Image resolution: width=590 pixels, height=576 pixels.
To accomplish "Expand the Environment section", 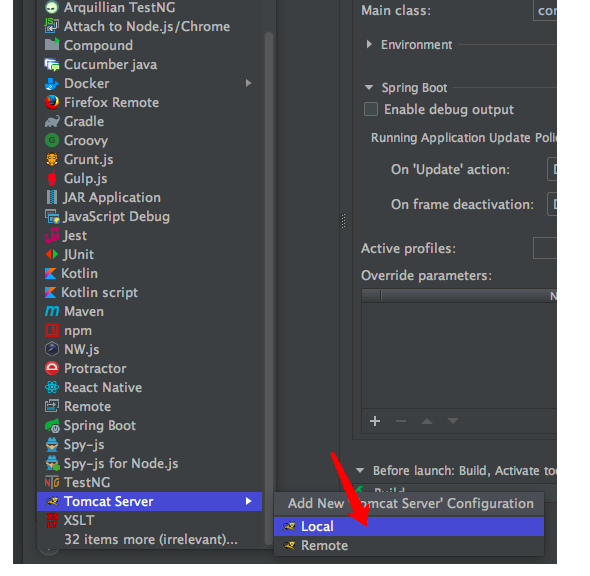I will click(x=369, y=45).
